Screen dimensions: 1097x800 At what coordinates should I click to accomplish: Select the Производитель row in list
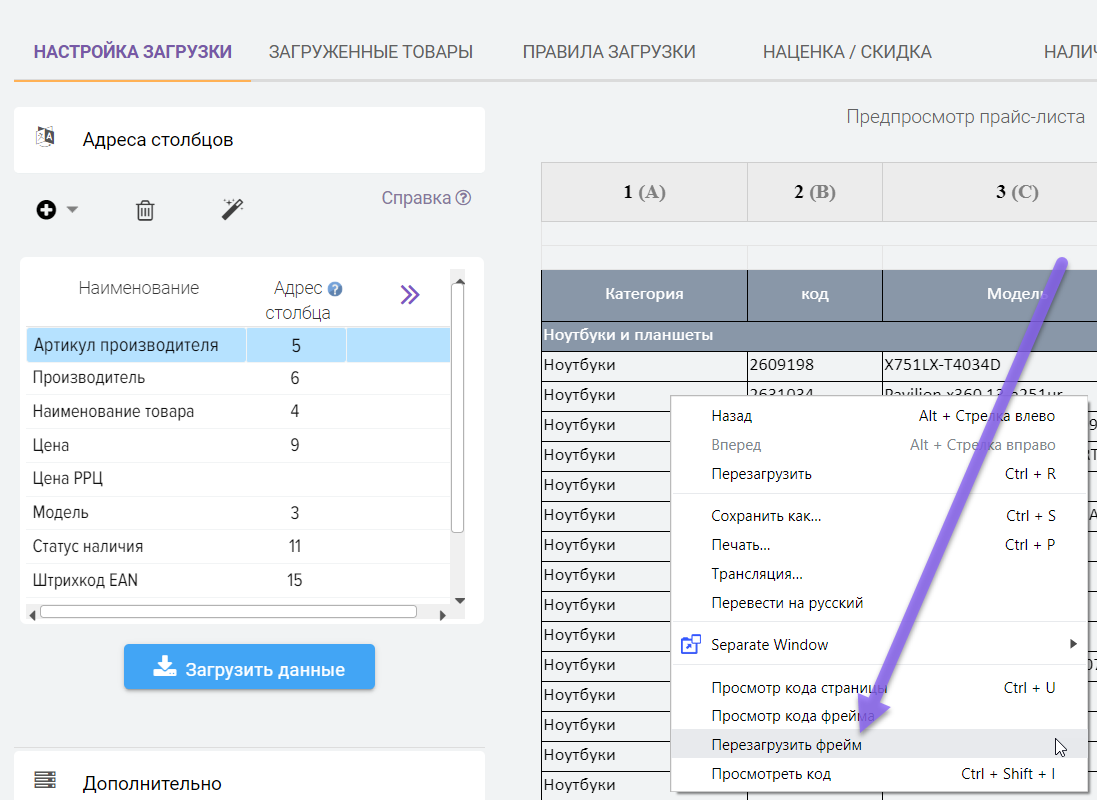89,378
